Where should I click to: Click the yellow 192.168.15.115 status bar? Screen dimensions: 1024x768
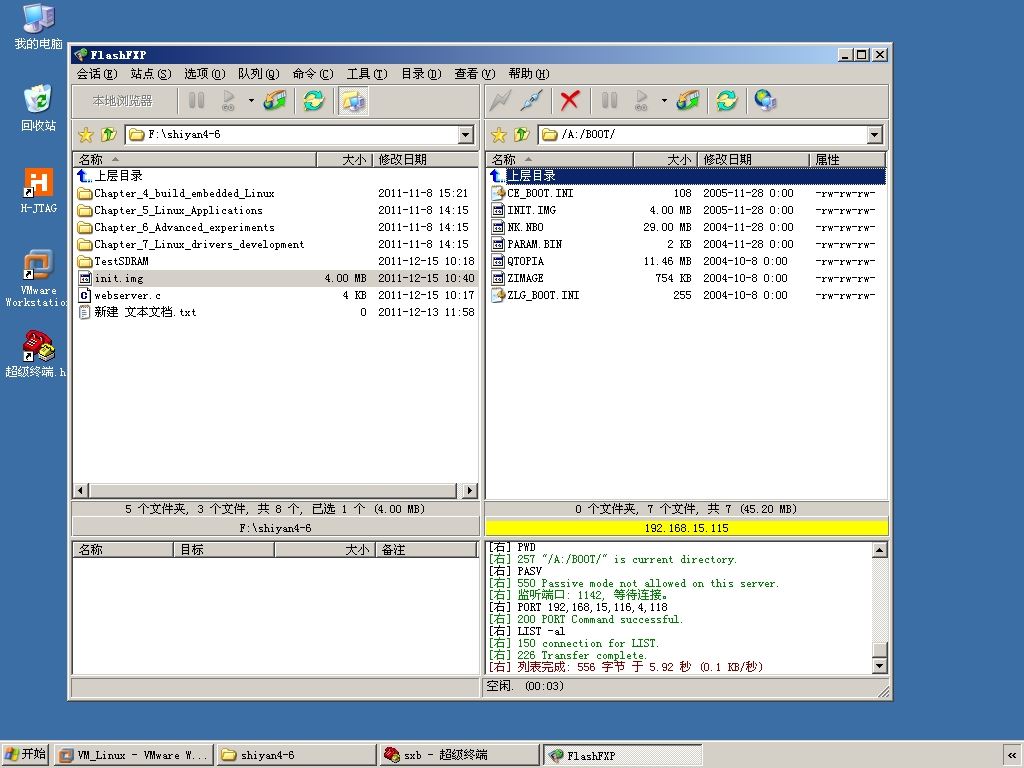pyautogui.click(x=686, y=528)
